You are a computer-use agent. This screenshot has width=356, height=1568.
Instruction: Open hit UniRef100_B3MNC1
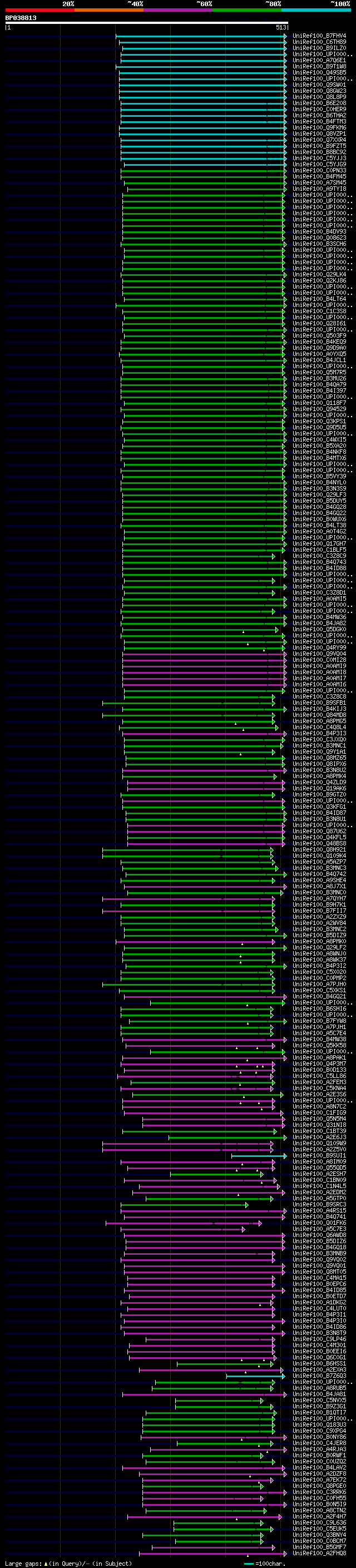[x=319, y=746]
